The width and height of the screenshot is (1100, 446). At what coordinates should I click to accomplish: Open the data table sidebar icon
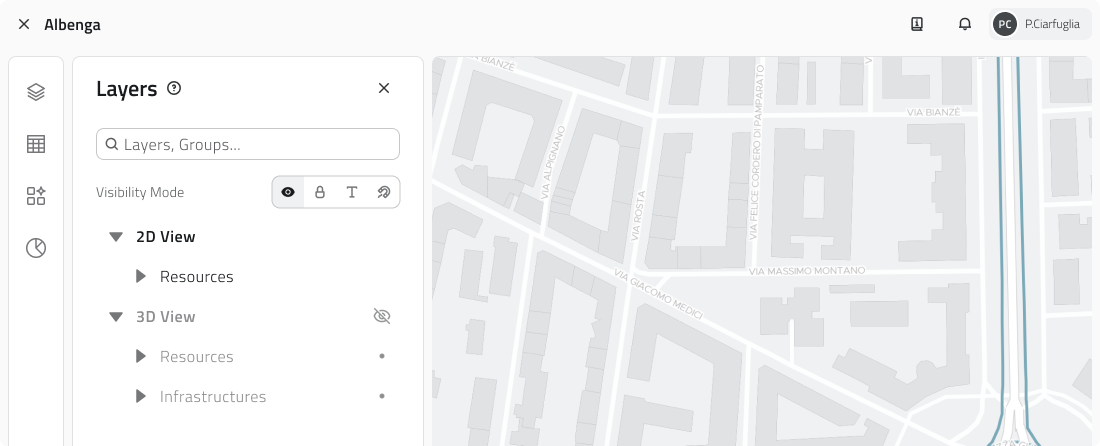[x=36, y=144]
